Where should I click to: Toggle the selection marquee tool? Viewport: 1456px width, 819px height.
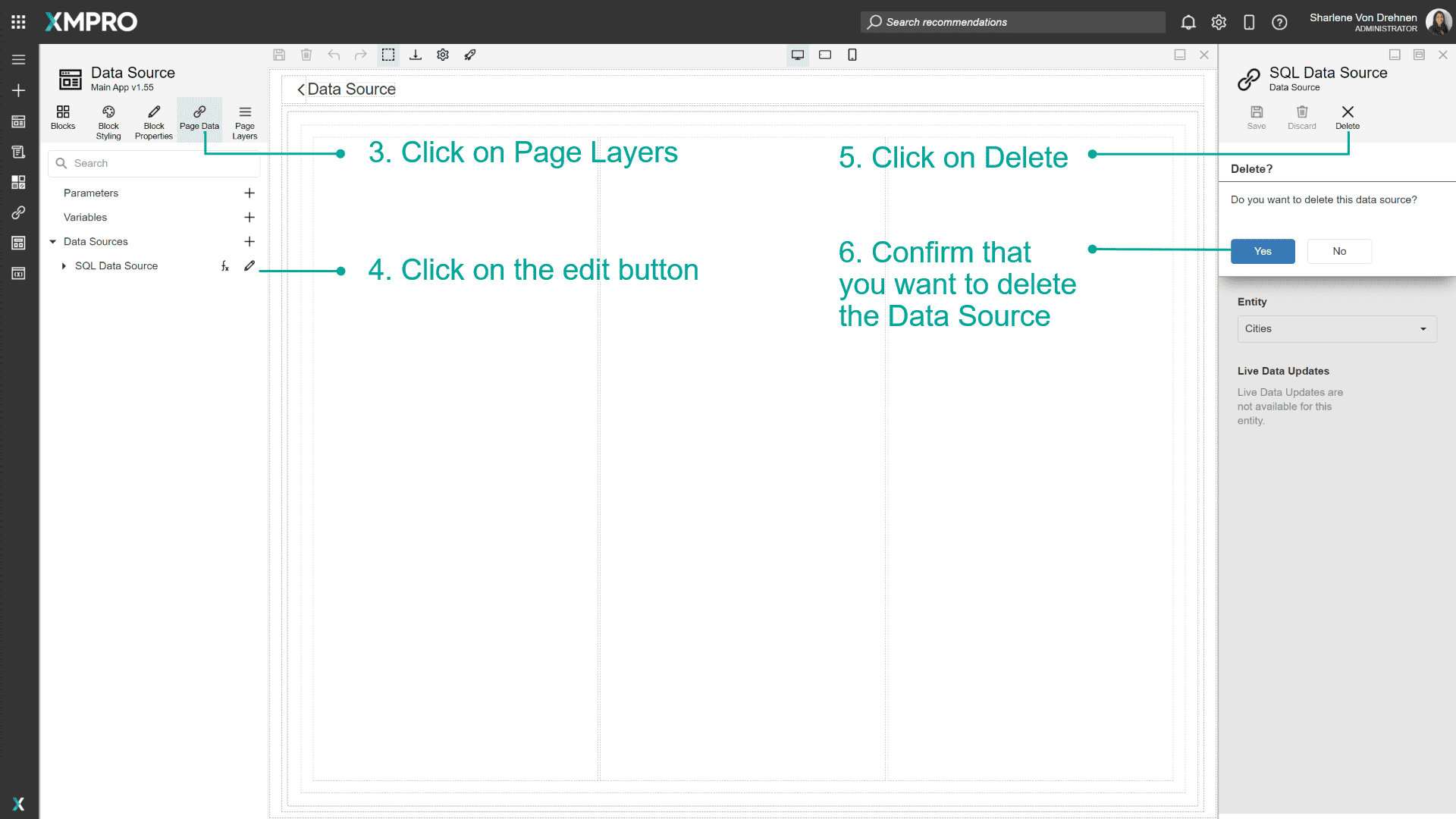tap(388, 55)
